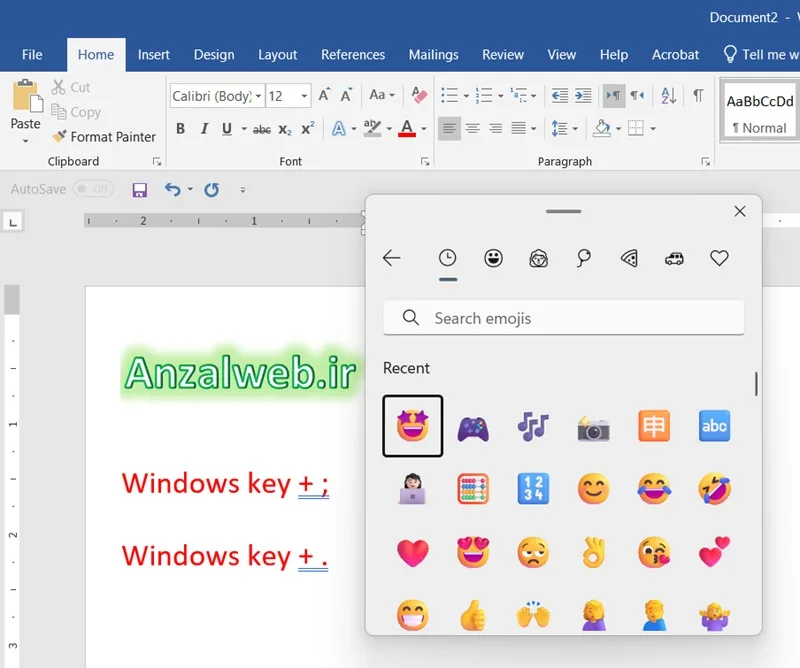Open the File tab
The width and height of the screenshot is (800, 668).
32,55
